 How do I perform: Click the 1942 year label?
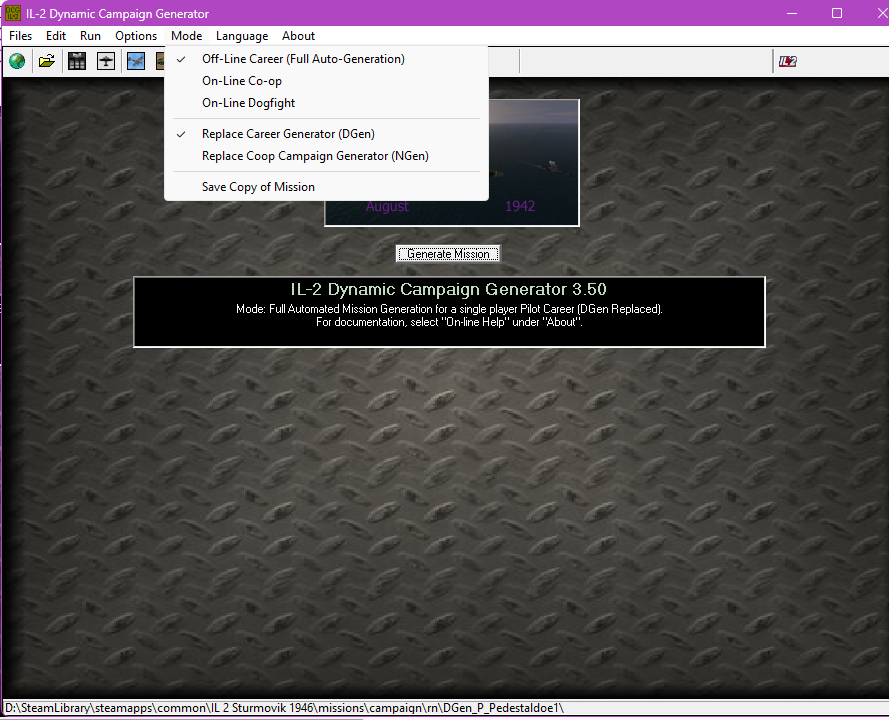(520, 206)
